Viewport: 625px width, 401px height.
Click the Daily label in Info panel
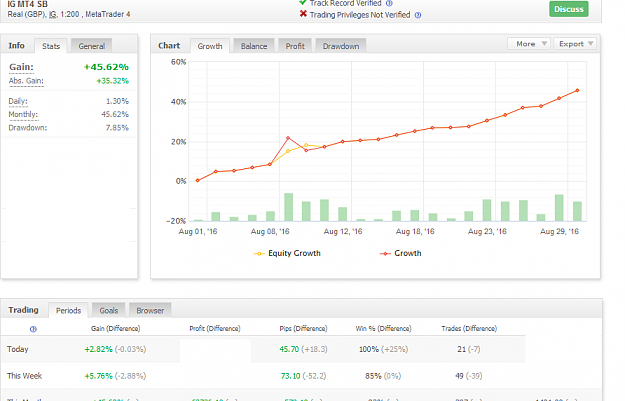[x=18, y=101]
